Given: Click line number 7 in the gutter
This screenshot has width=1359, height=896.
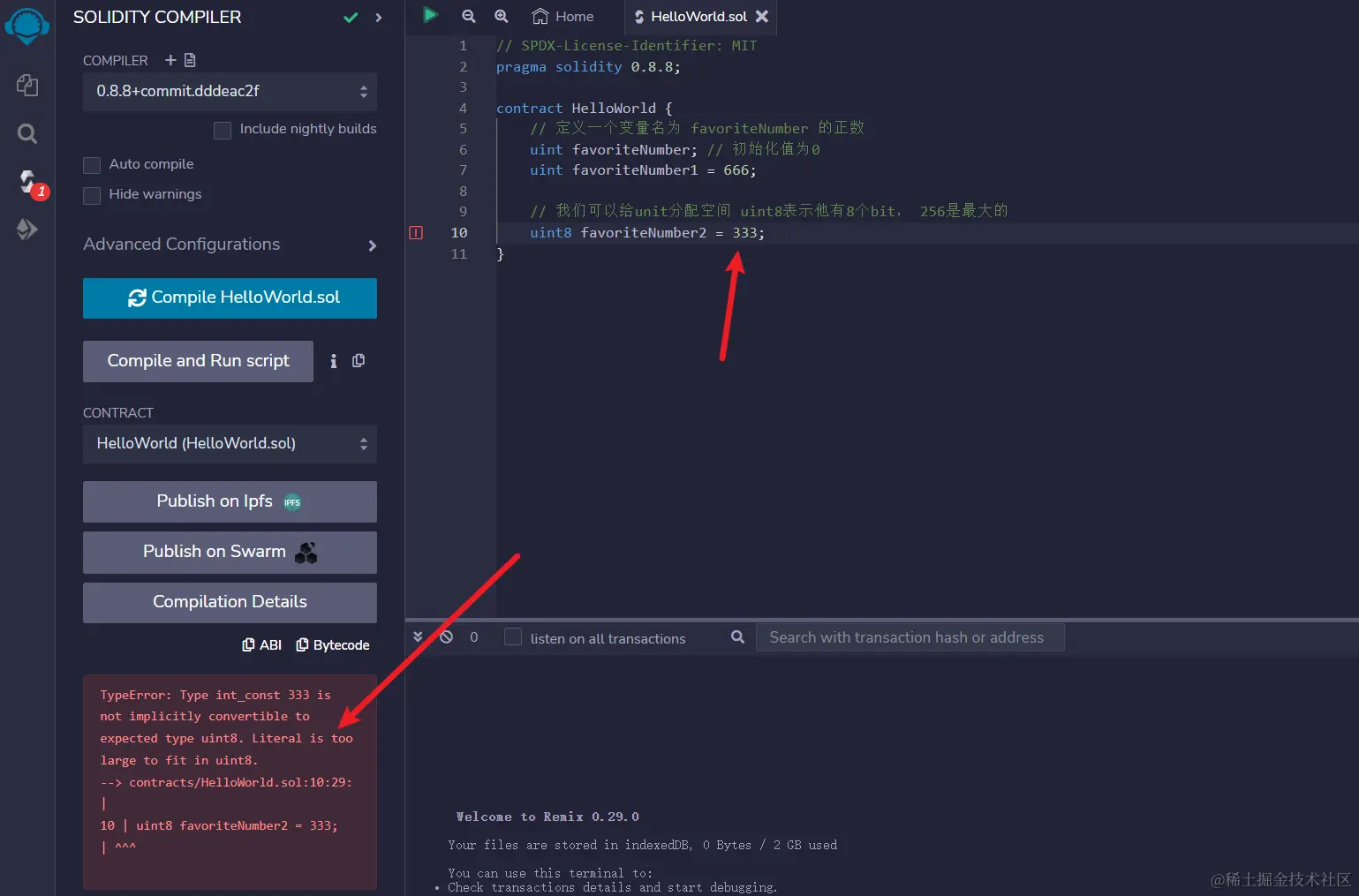Looking at the screenshot, I should [463, 170].
